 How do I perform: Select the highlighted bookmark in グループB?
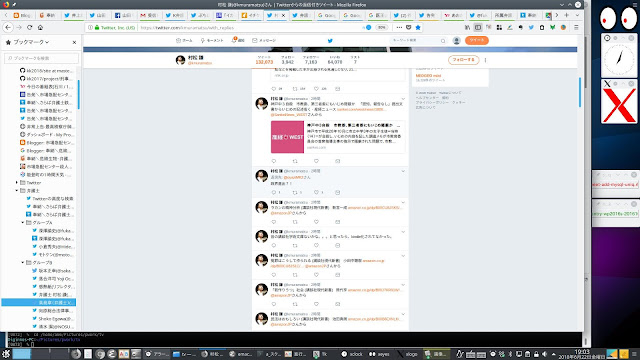39,302
